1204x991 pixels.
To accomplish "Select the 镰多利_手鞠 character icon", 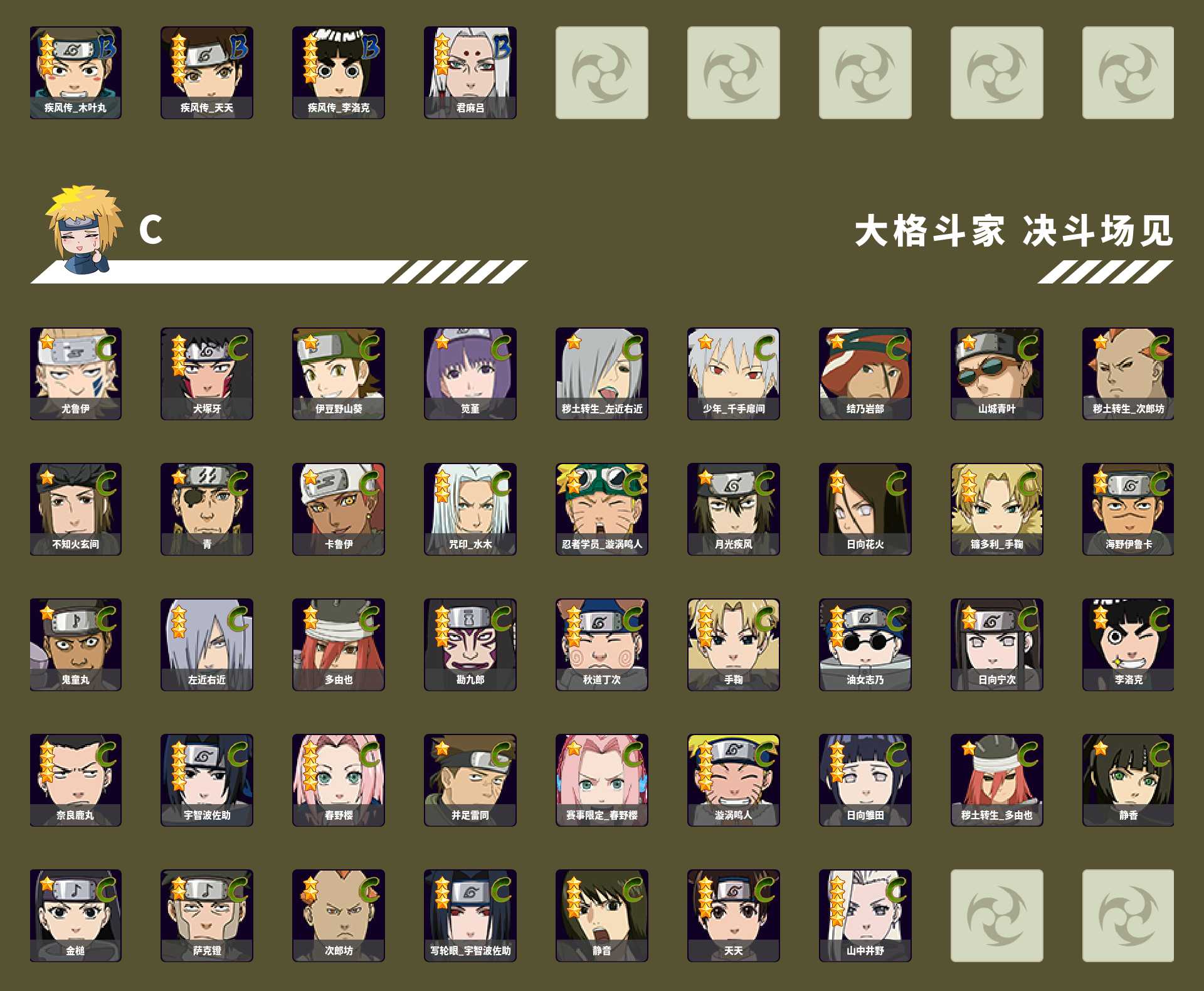I will pyautogui.click(x=997, y=509).
